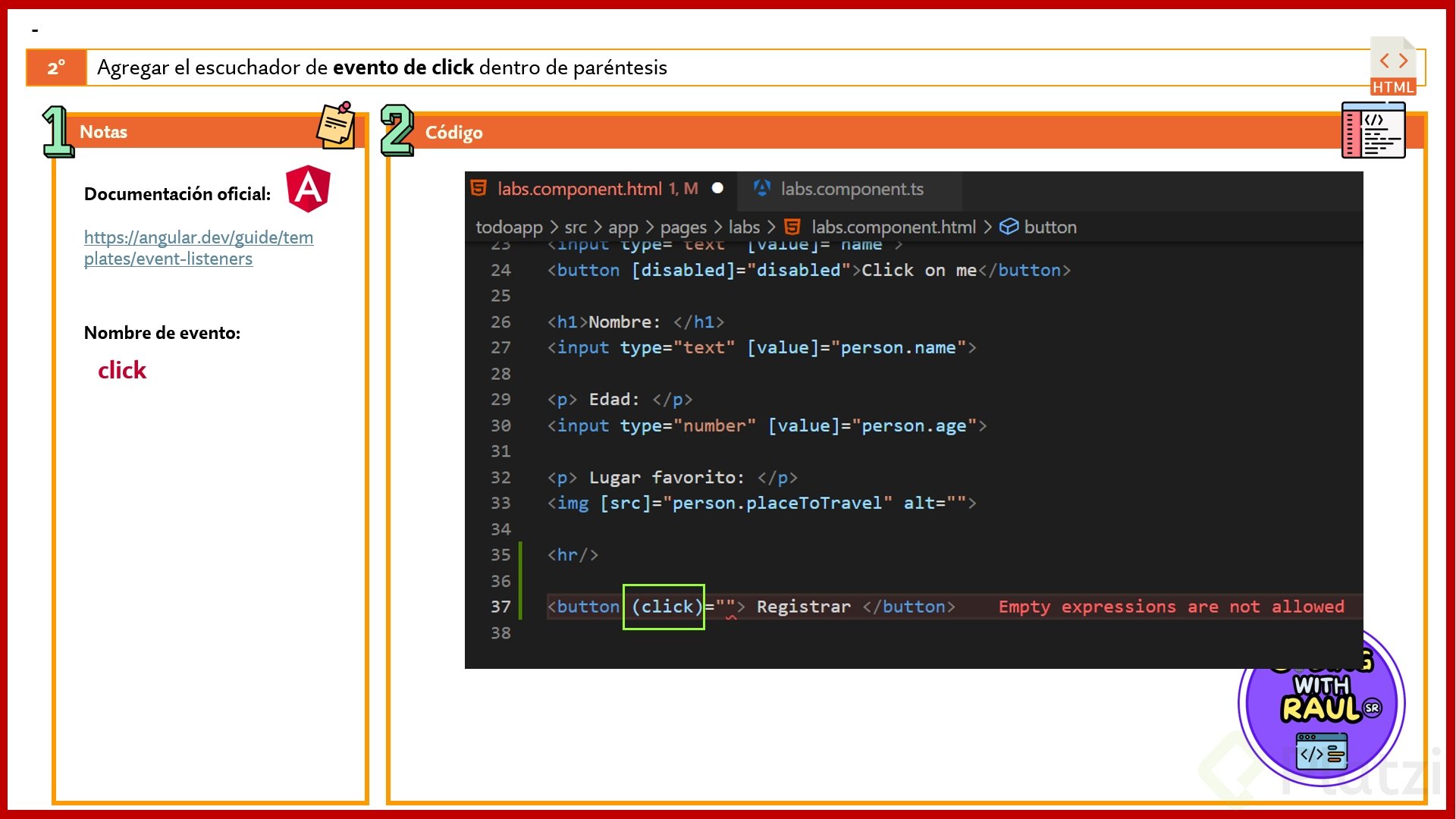Expand the pages breadcrumb folder
The image size is (1456, 819).
click(x=682, y=227)
